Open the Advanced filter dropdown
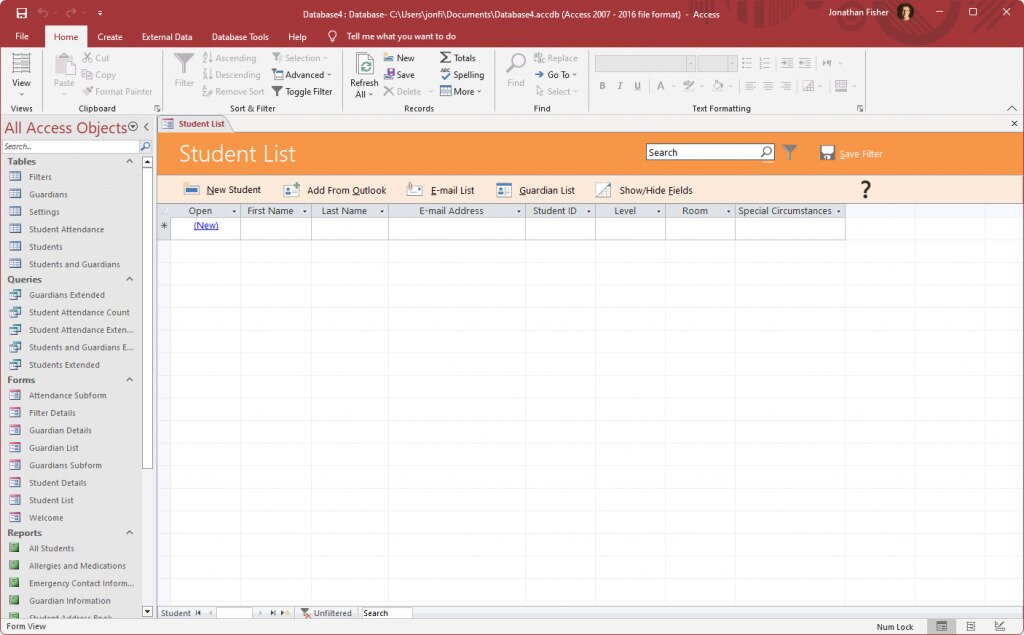The image size is (1024, 635). tap(302, 74)
